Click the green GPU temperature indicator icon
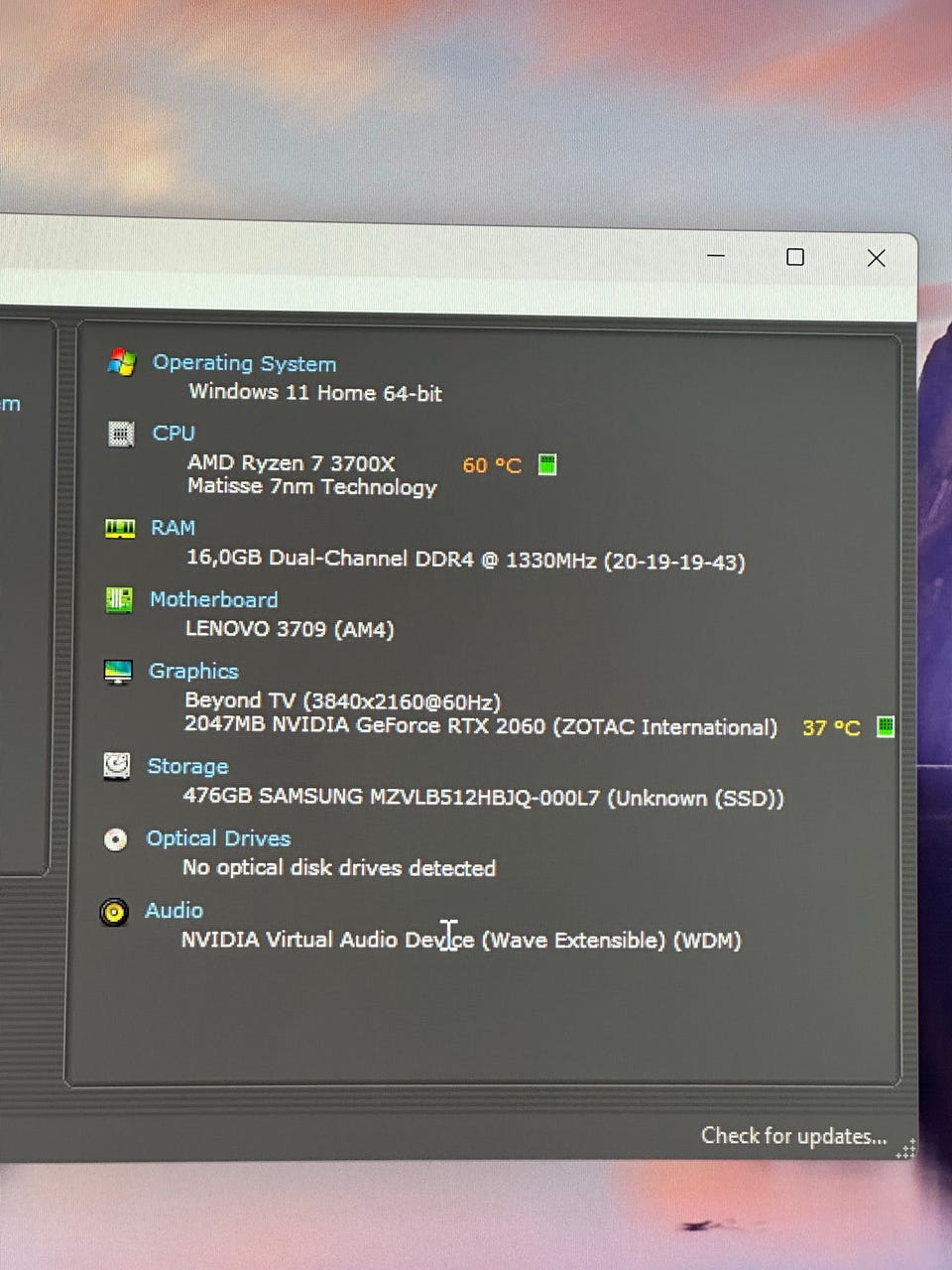Viewport: 952px width, 1270px height. coord(886,726)
